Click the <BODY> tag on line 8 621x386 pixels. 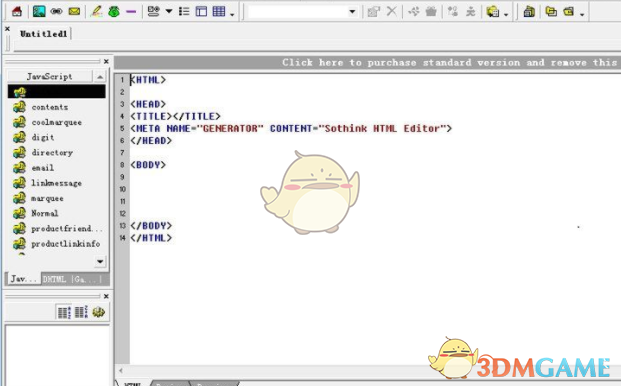[x=148, y=165]
